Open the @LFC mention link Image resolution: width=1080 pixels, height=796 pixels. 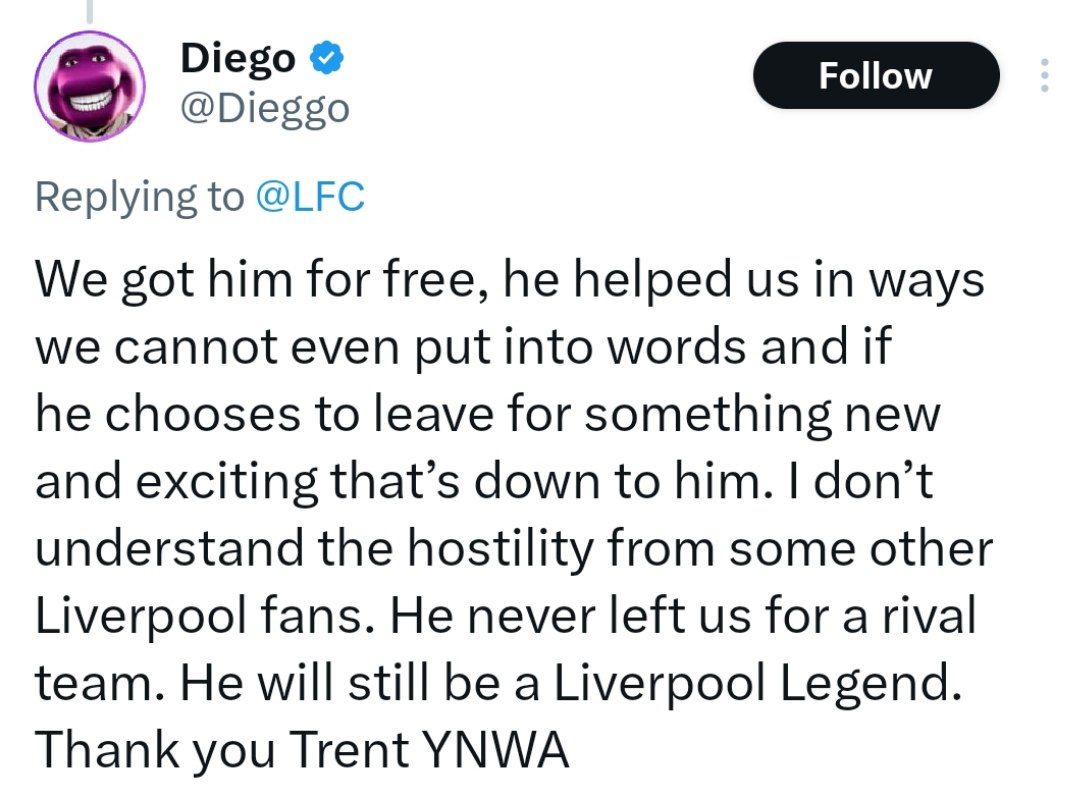(x=310, y=197)
